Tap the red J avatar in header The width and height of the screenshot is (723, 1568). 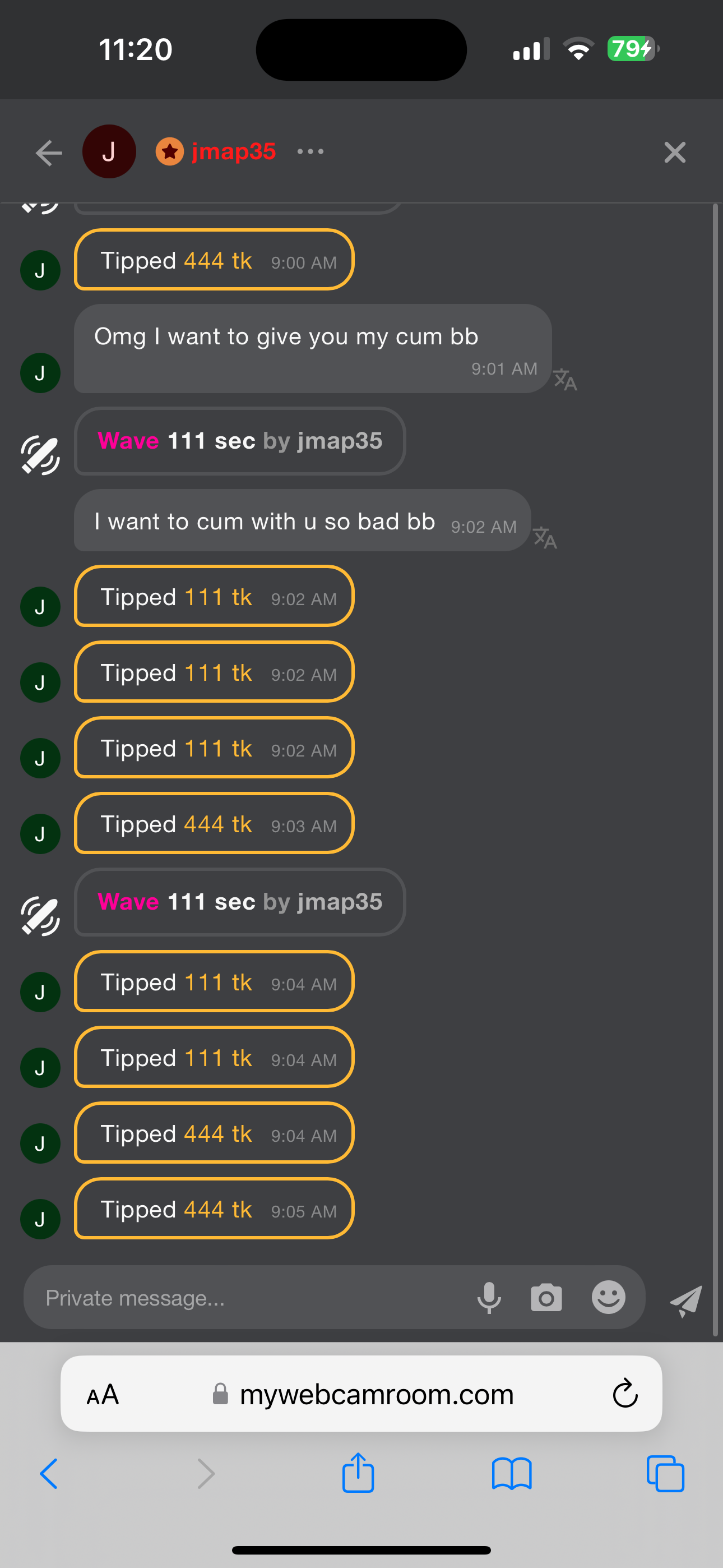tap(109, 151)
